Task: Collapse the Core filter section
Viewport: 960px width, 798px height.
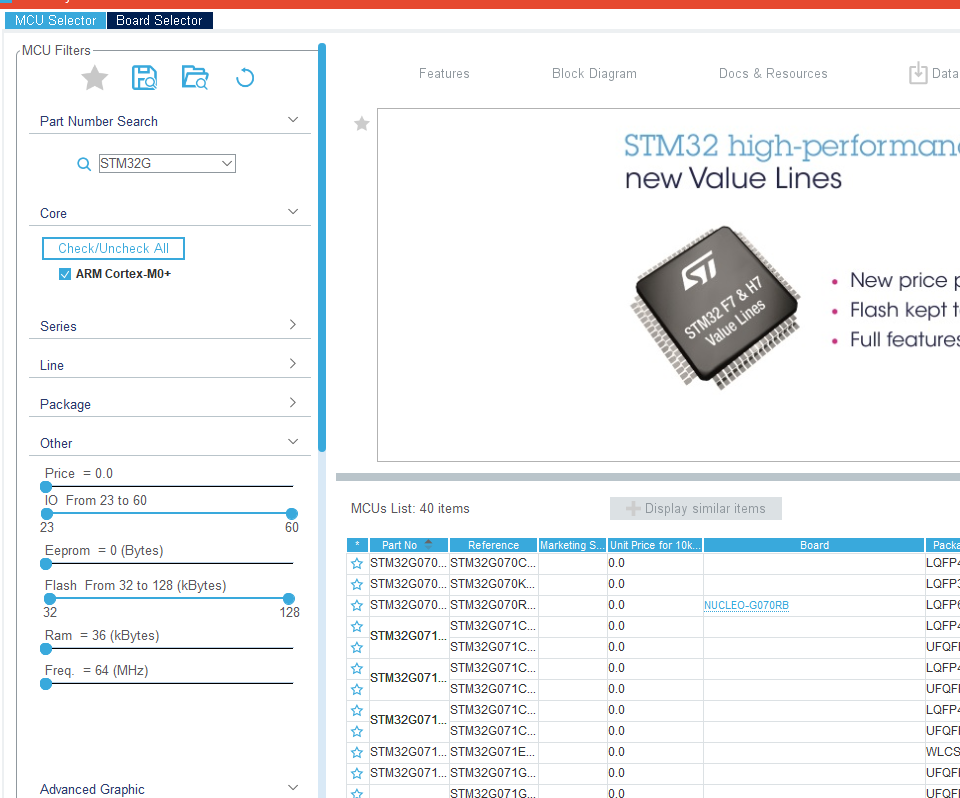Action: coord(293,211)
